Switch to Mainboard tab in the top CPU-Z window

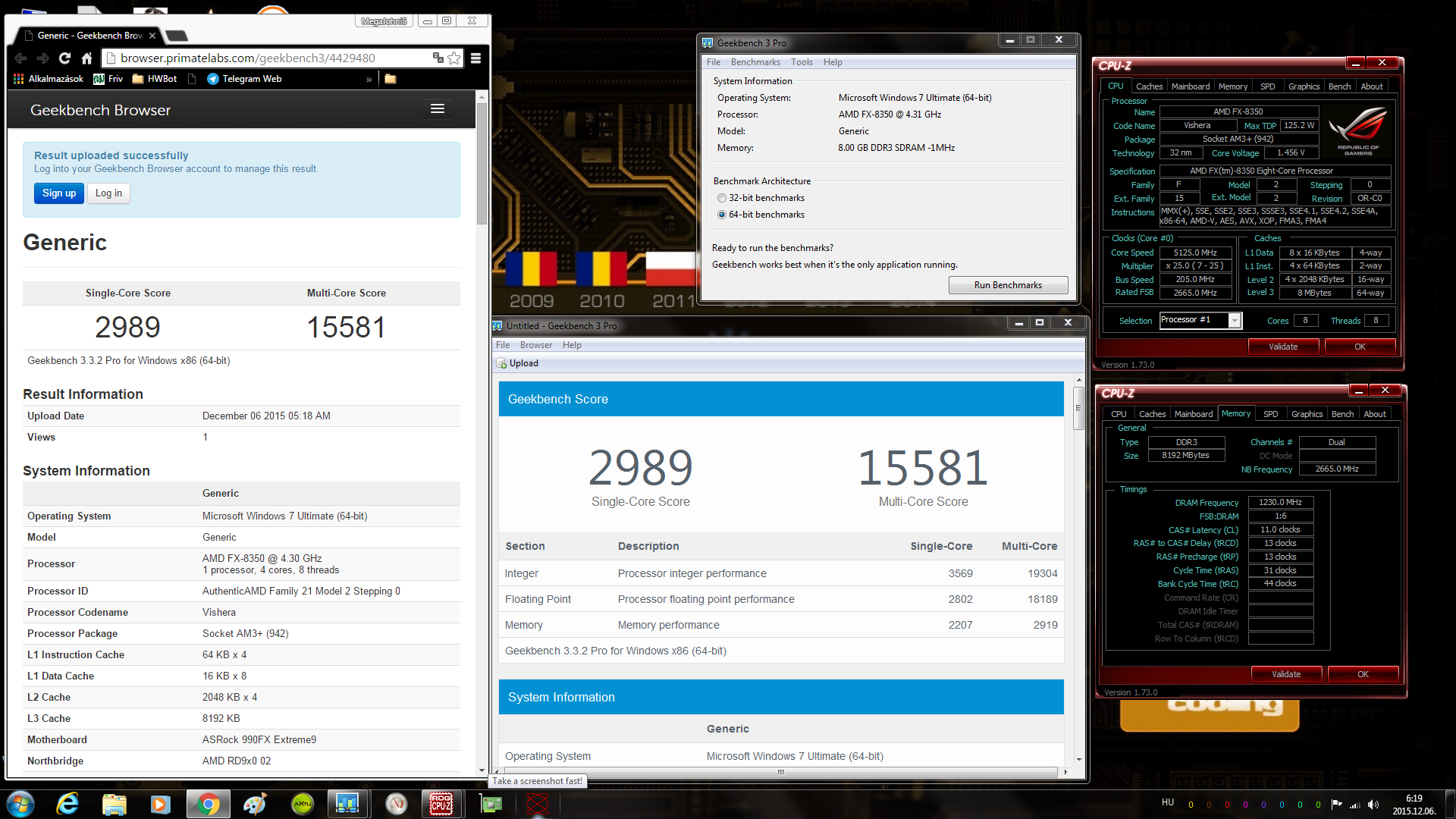click(1191, 86)
